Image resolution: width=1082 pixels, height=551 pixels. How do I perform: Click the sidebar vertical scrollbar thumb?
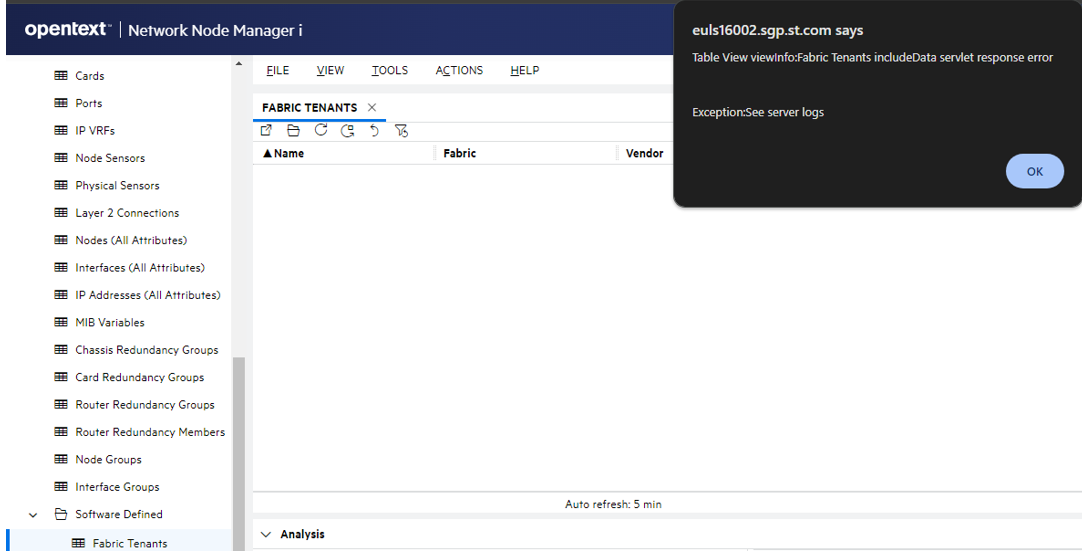pos(239,452)
